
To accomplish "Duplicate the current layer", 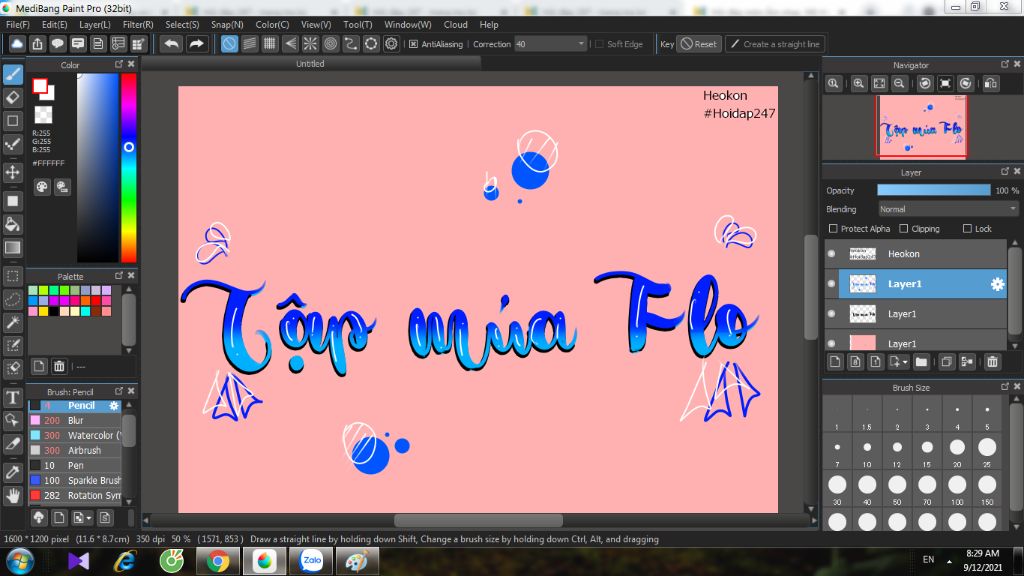I will click(x=946, y=362).
